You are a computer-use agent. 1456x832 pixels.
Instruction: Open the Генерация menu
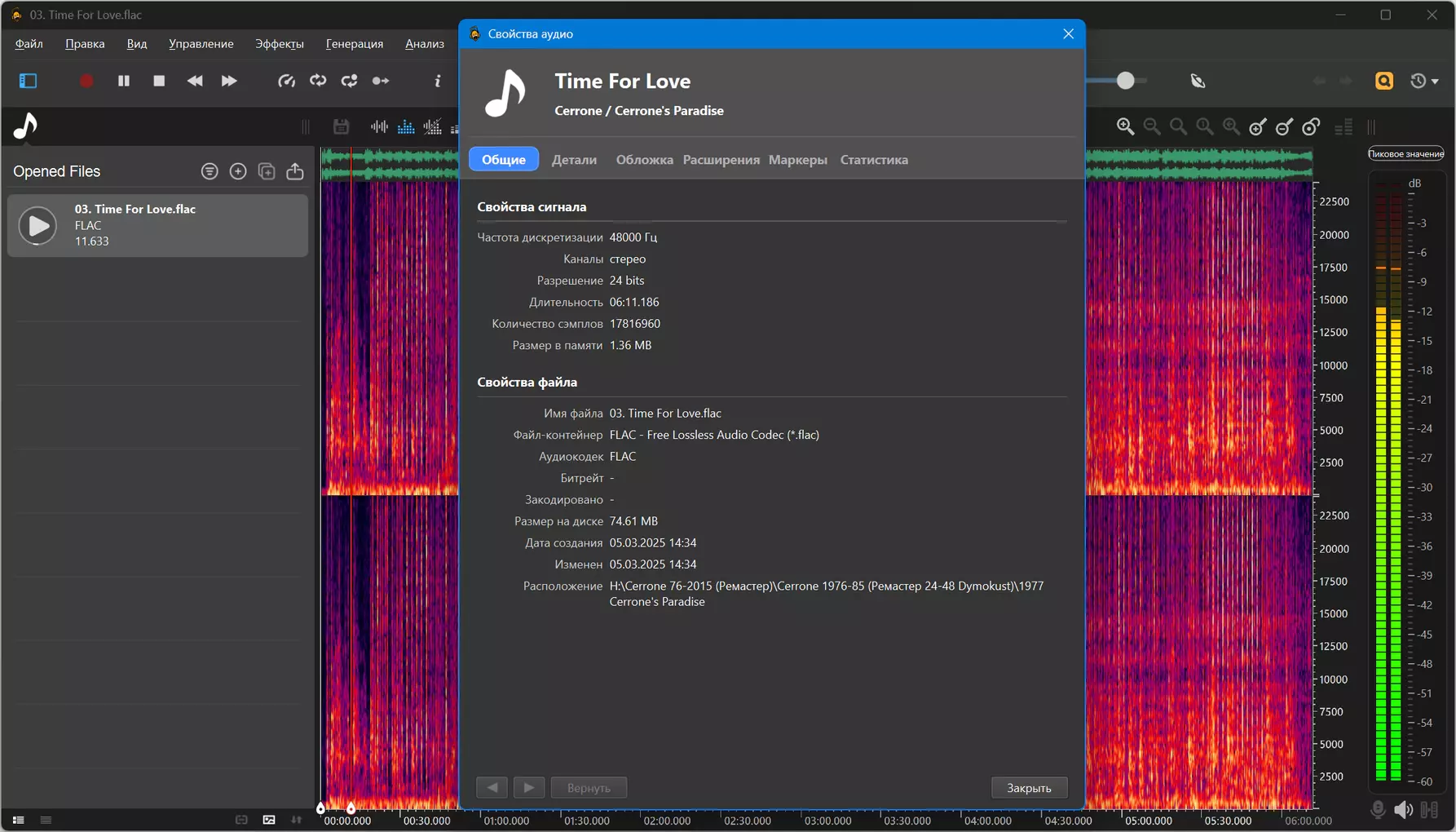pos(354,44)
